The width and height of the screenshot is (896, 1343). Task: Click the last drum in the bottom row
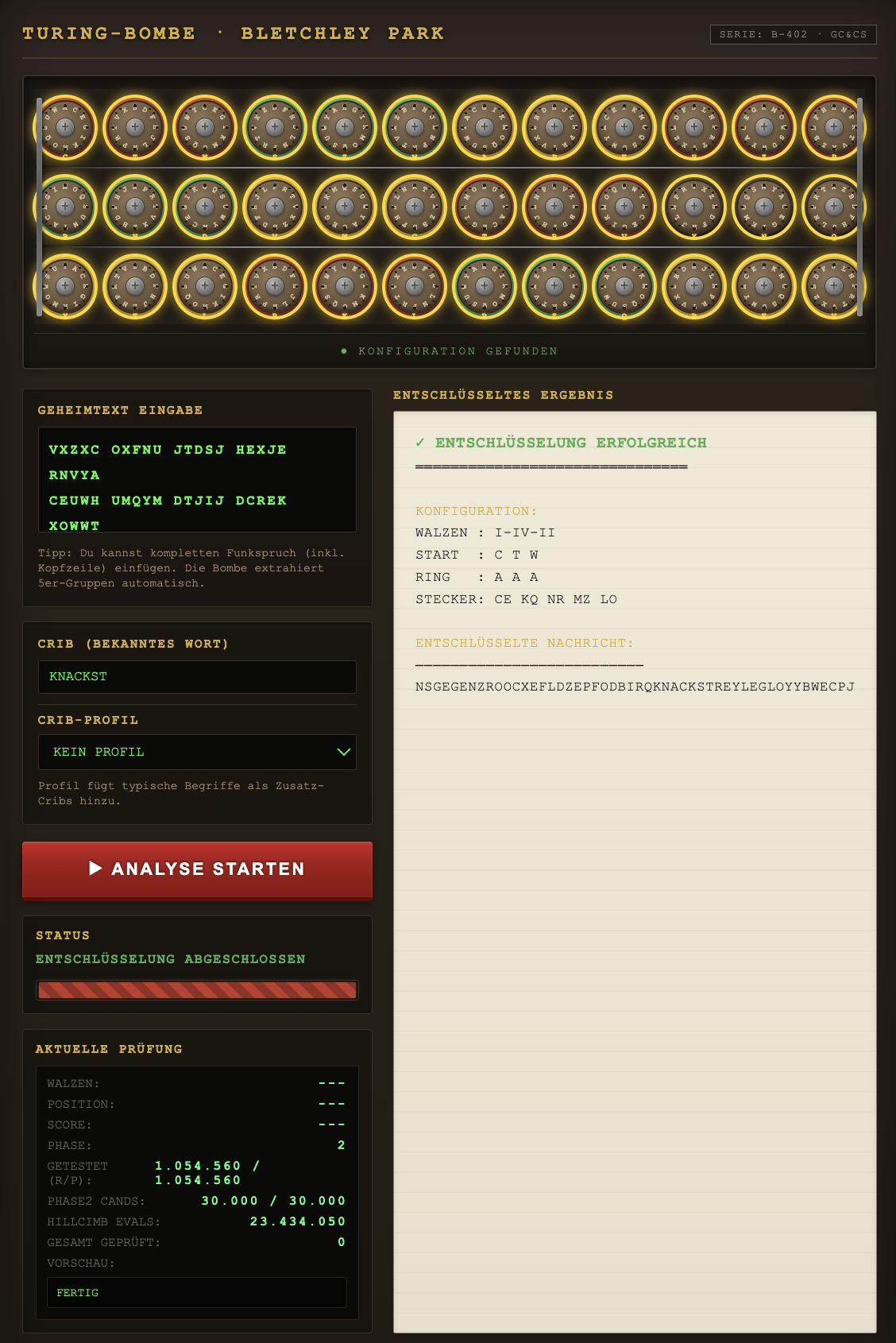click(x=833, y=286)
